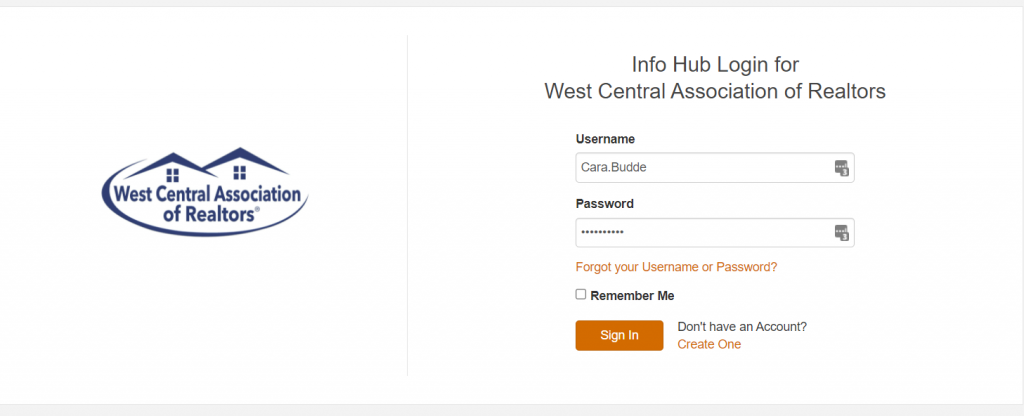This screenshot has height=416, width=1024.
Task: Click the West Central Association of Realtors logo
Action: tap(205, 191)
